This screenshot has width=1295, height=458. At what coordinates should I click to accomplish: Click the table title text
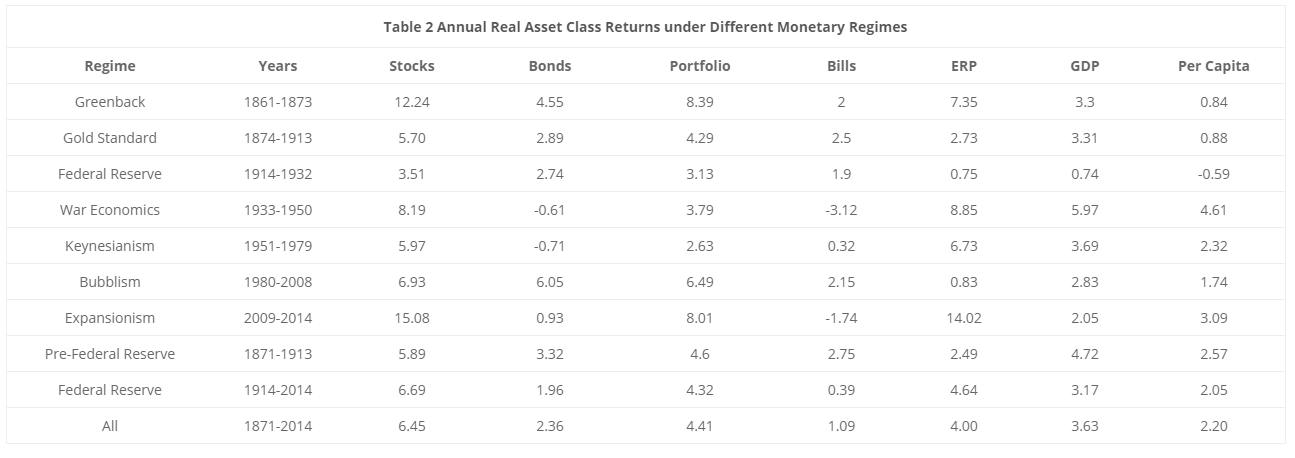[645, 27]
